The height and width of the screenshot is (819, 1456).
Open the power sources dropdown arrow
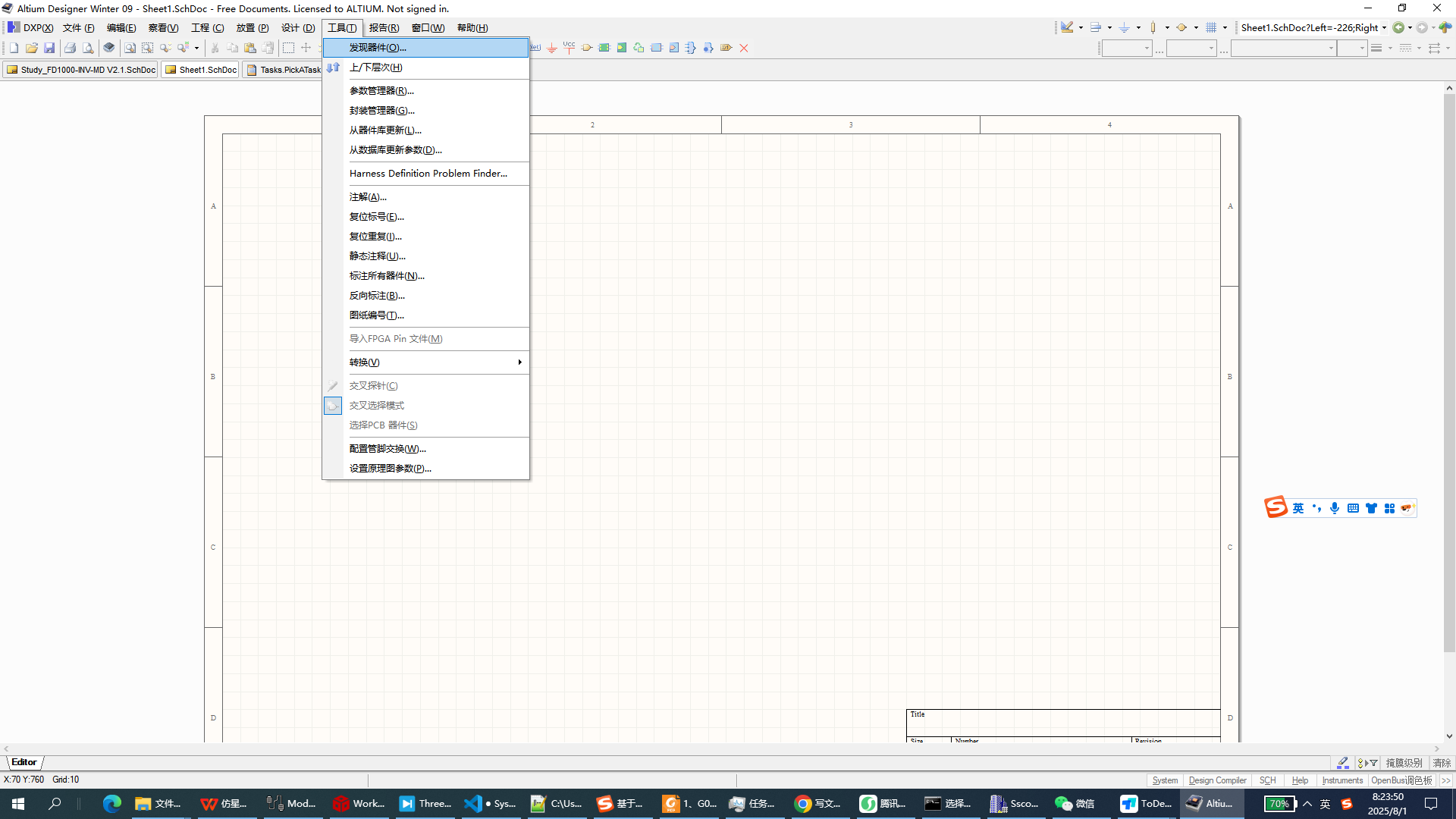click(1138, 28)
